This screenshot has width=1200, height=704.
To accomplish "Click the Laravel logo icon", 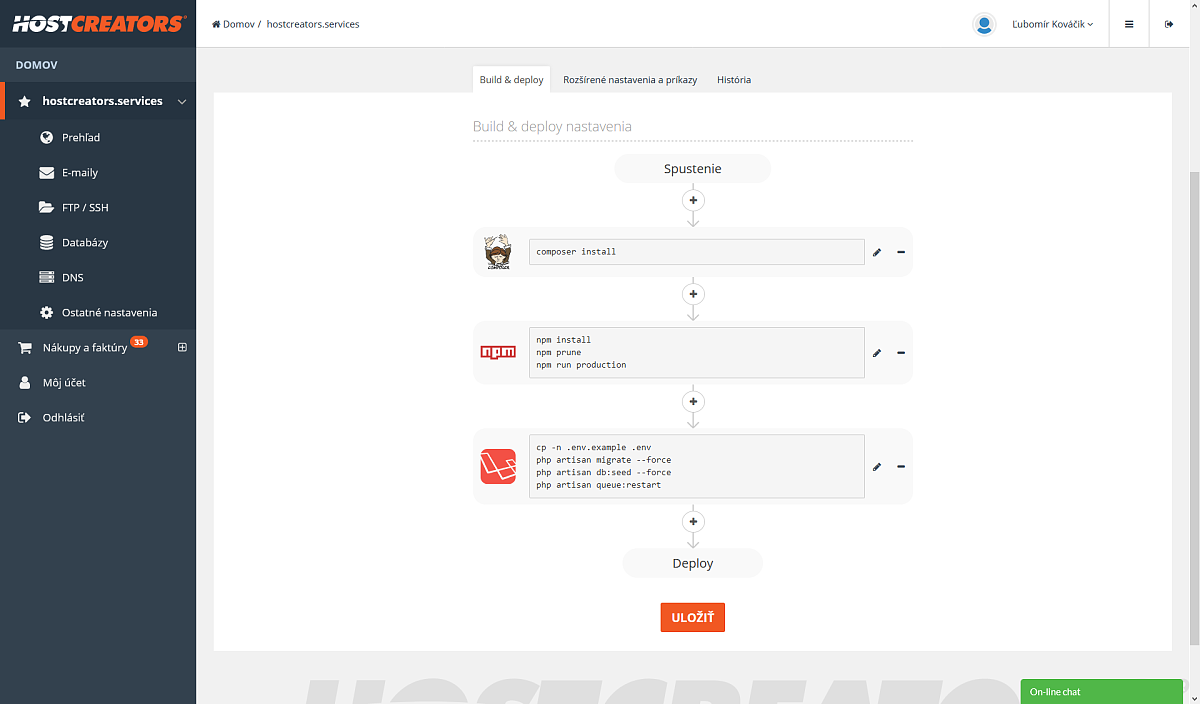I will tap(498, 466).
